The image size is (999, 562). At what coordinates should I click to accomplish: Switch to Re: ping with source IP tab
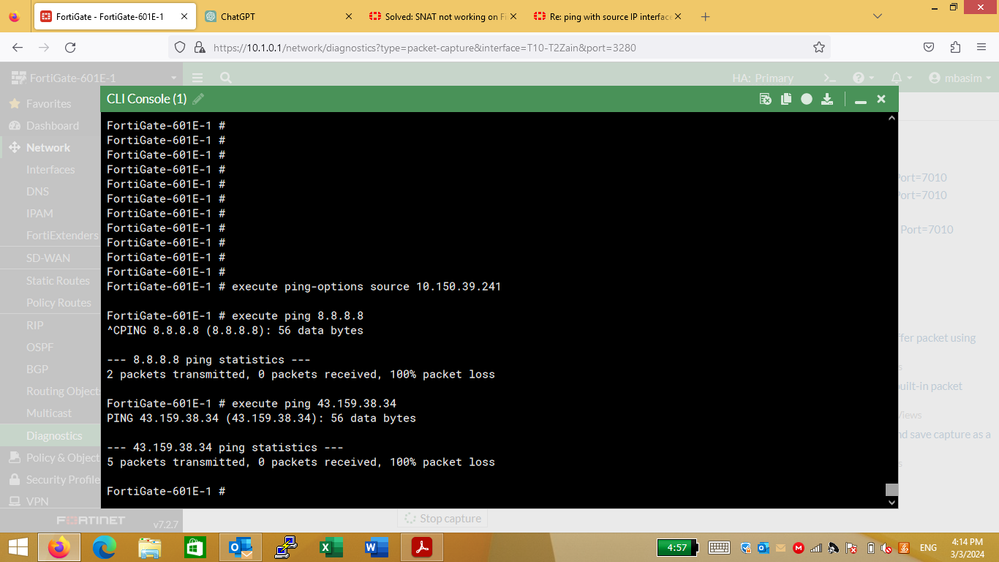pyautogui.click(x=608, y=17)
